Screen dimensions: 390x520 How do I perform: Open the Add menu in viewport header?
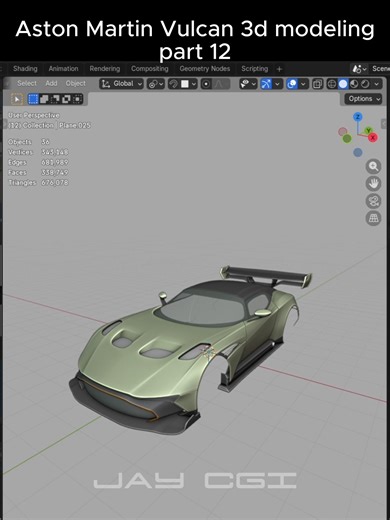point(51,83)
